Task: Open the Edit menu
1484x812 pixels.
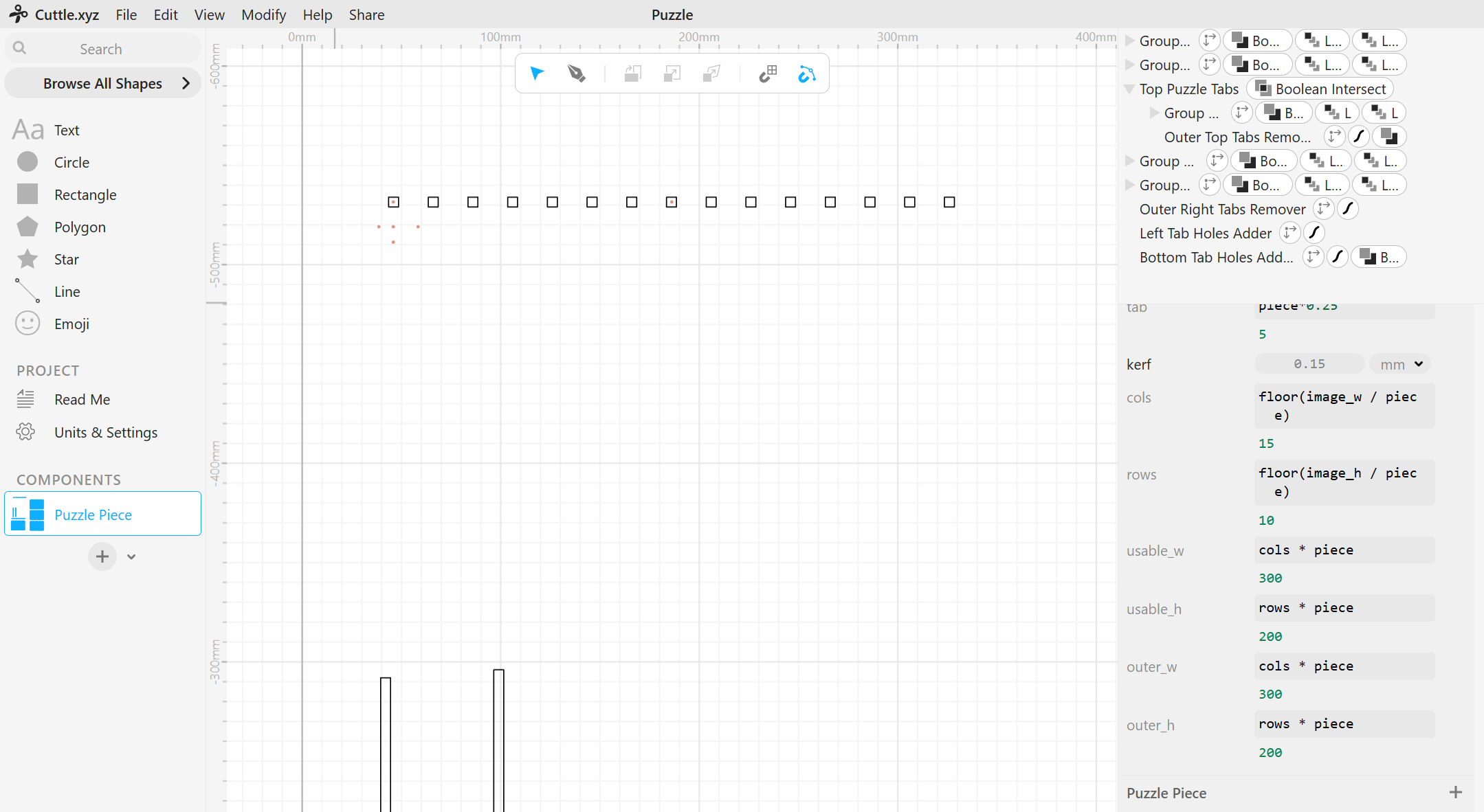Action: point(166,14)
